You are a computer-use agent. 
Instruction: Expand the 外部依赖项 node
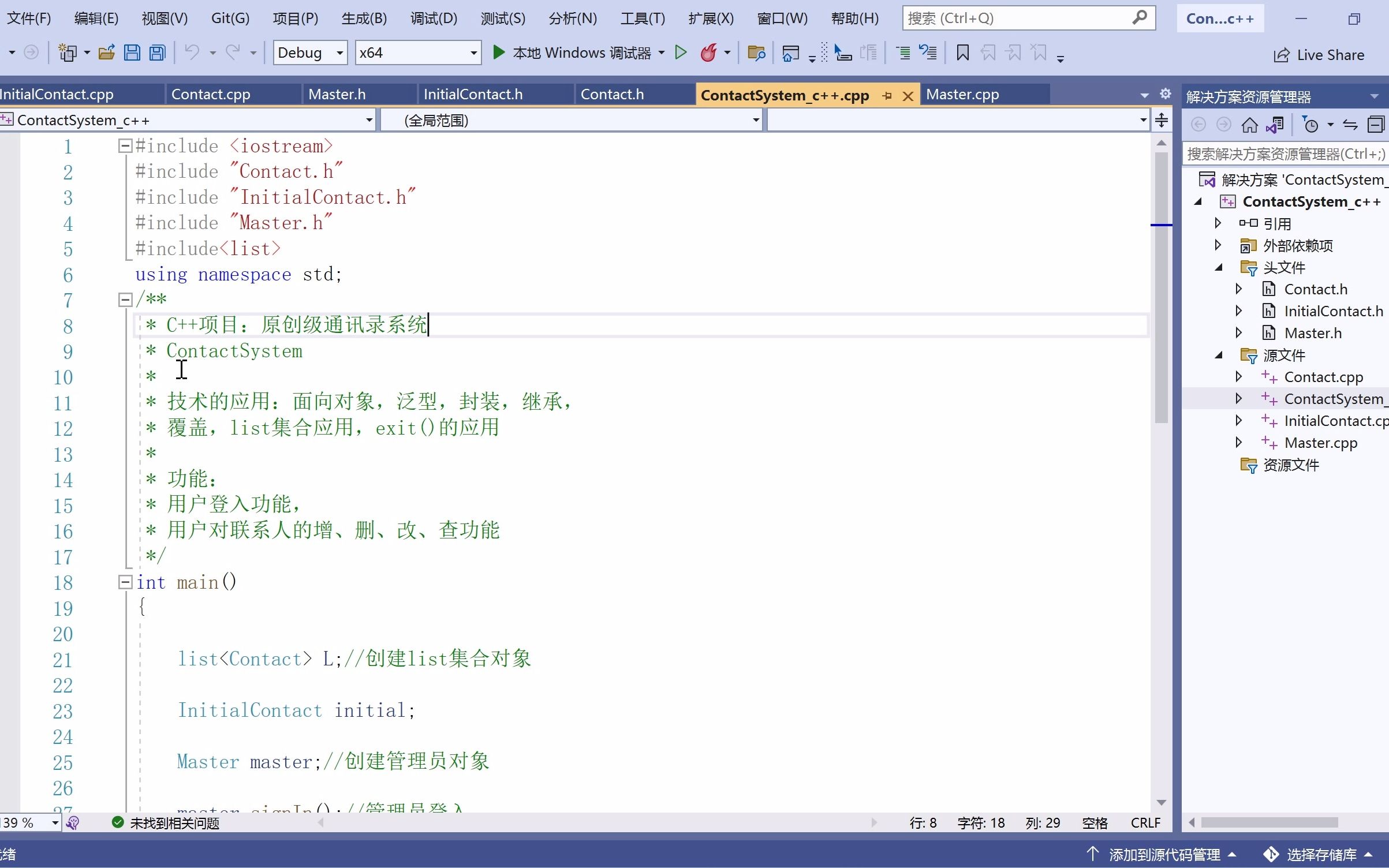(x=1218, y=245)
